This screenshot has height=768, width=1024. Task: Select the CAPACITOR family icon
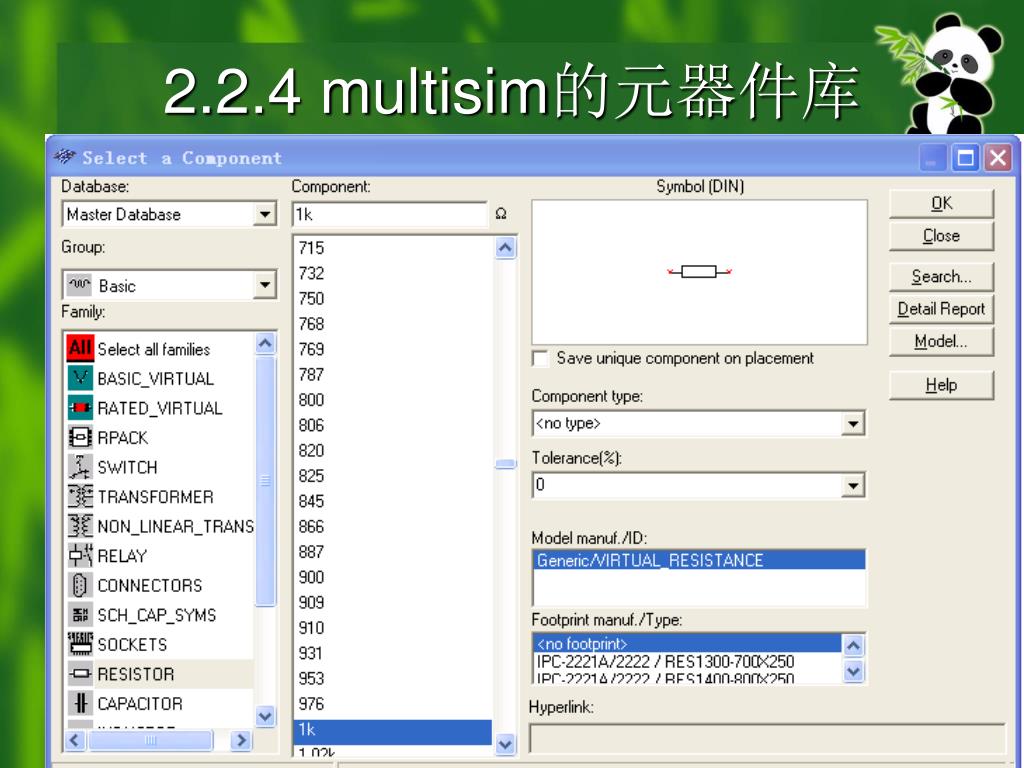(80, 703)
